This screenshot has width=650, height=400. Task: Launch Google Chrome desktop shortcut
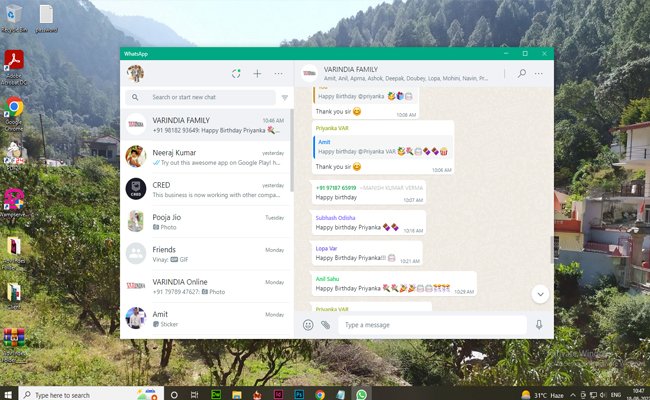14,106
